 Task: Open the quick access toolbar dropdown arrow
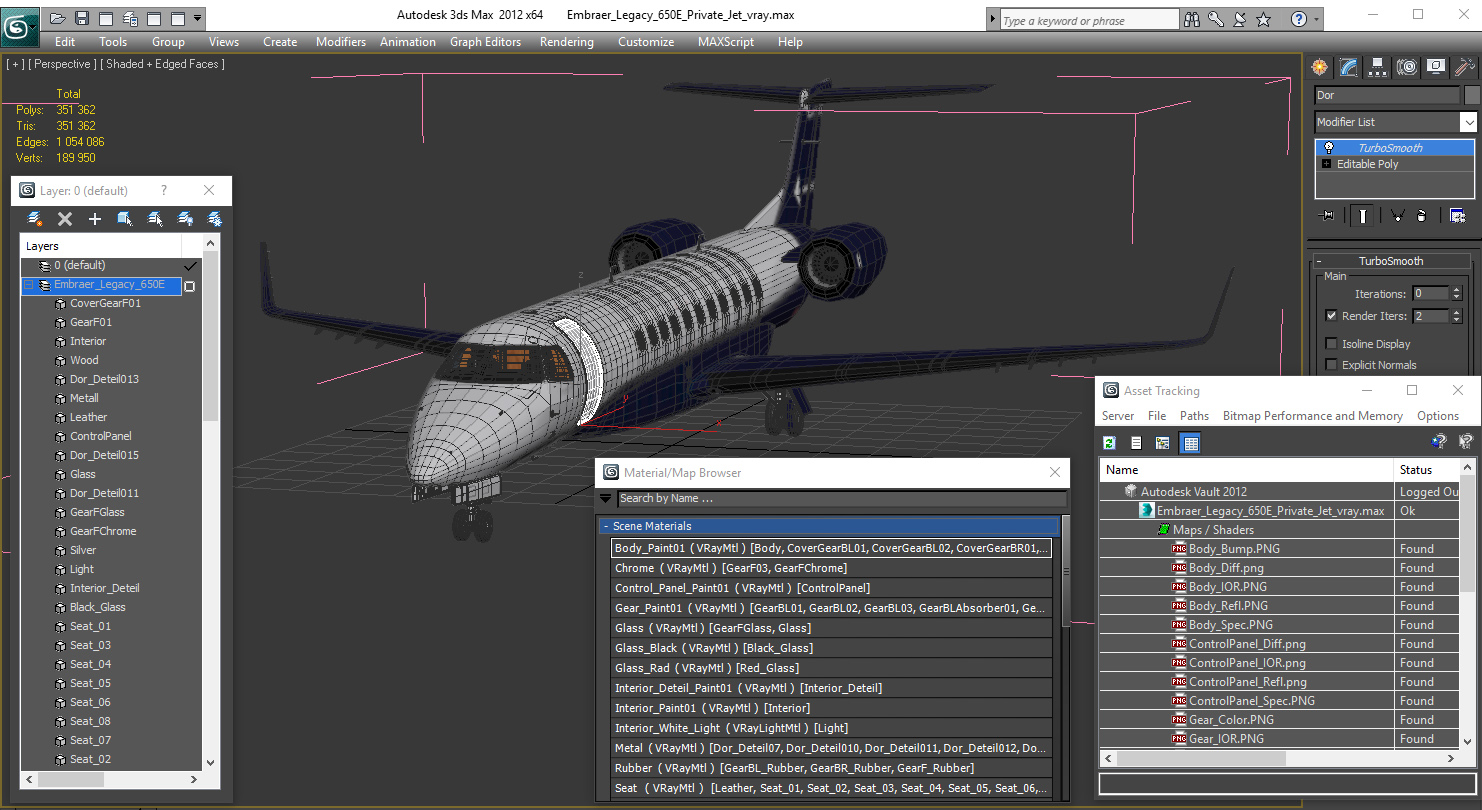[x=197, y=18]
